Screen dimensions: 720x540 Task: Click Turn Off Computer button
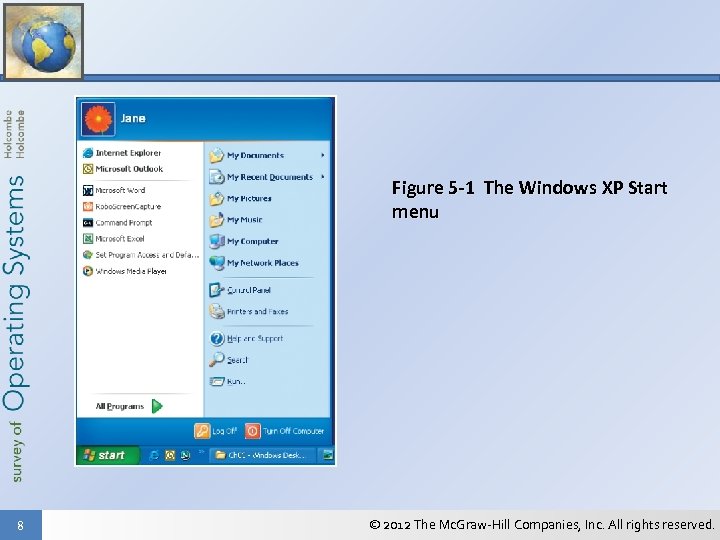[285, 431]
